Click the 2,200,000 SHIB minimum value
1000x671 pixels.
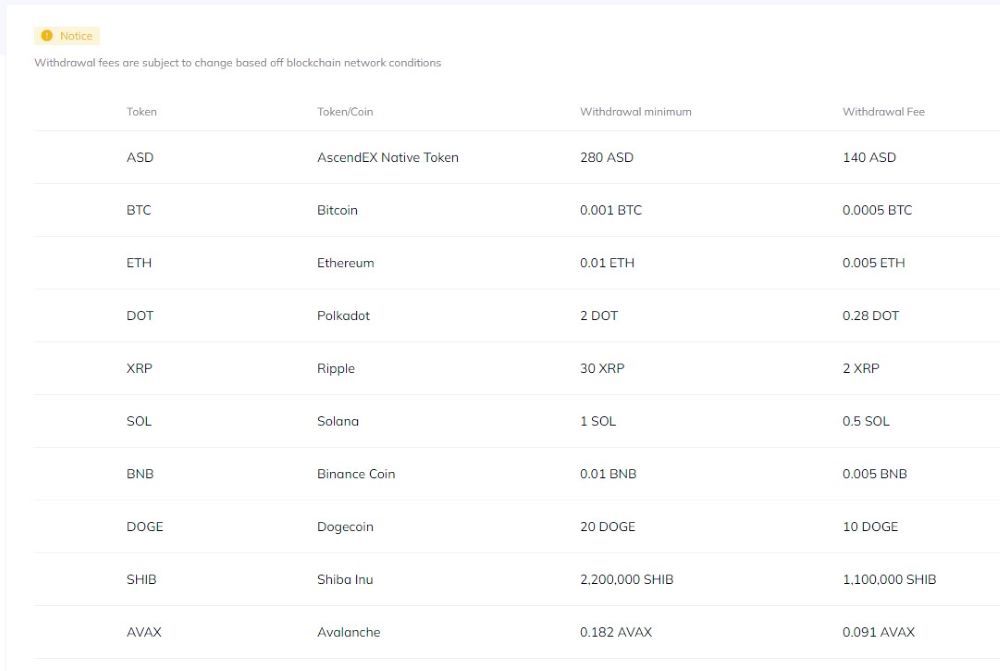coord(626,580)
